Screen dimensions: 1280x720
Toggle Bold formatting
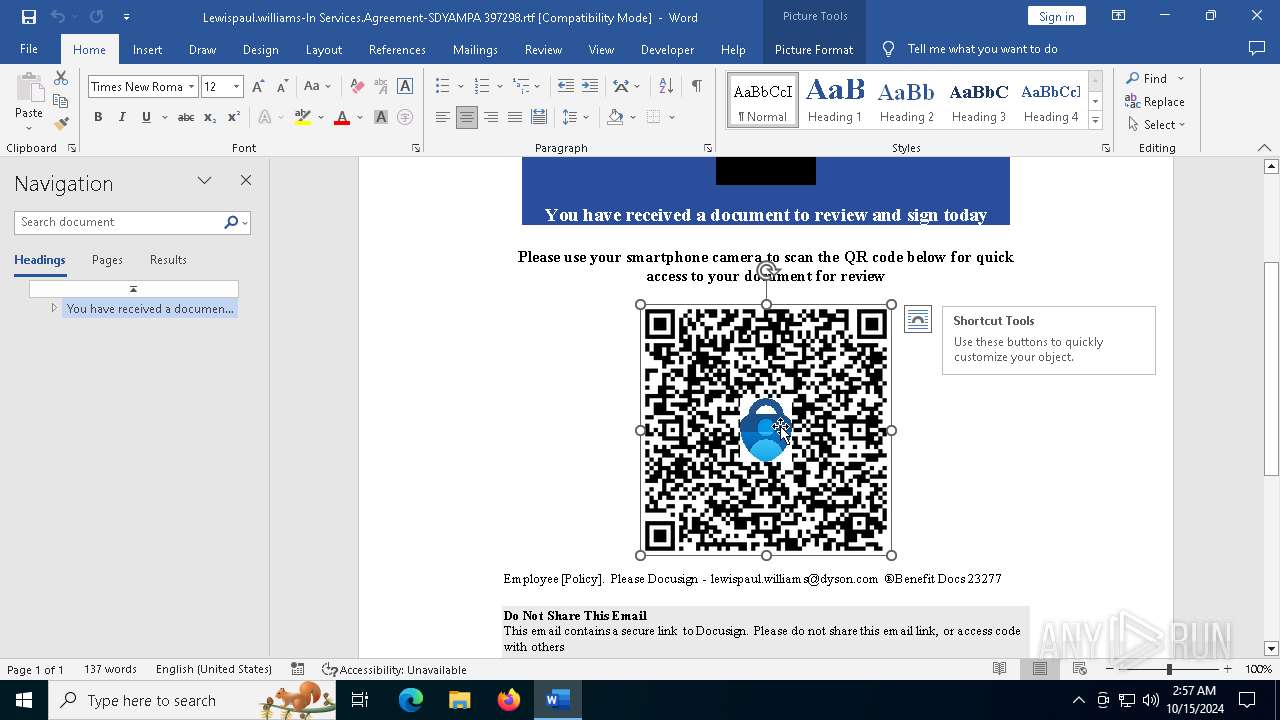click(98, 117)
